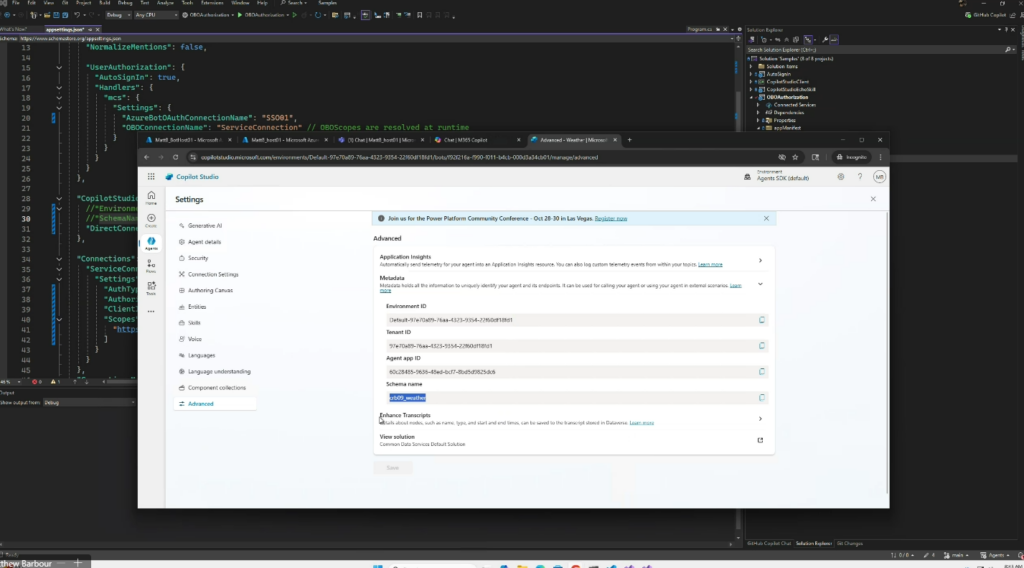This screenshot has height=568, width=1024.
Task: Dismiss the conference banner
Action: [x=766, y=219]
